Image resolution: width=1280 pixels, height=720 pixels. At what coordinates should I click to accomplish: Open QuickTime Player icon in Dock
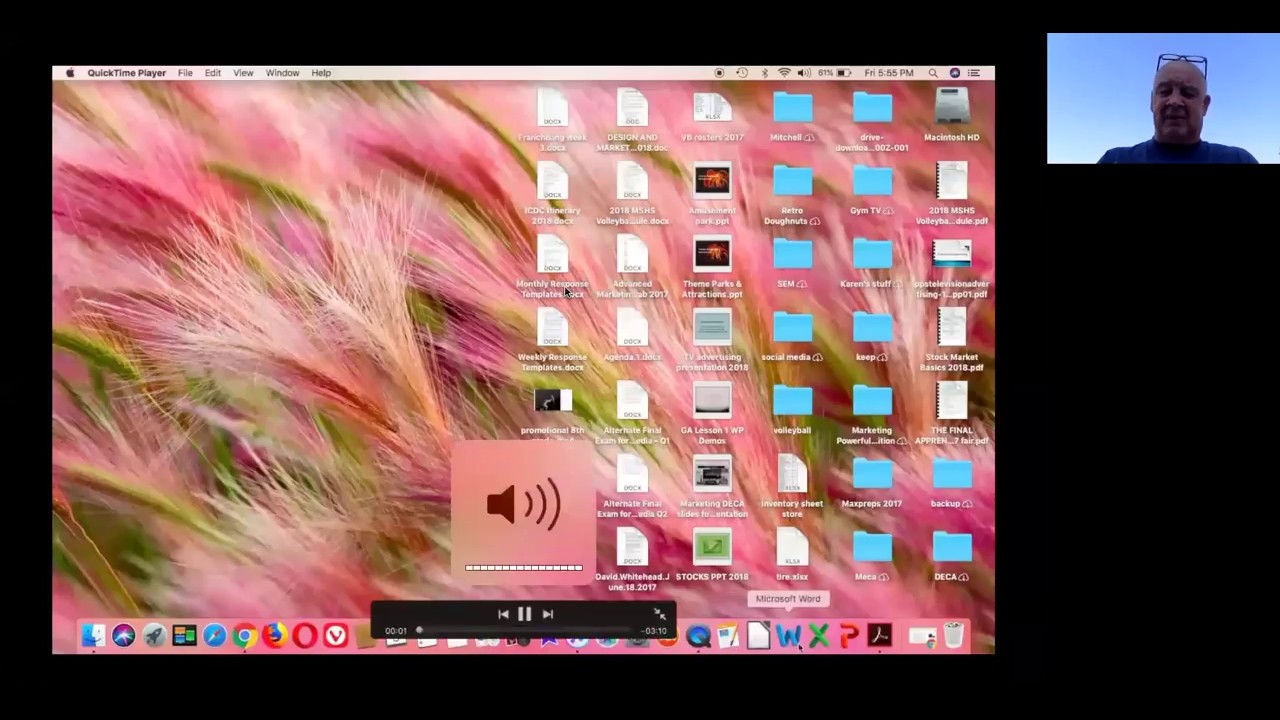(x=698, y=636)
